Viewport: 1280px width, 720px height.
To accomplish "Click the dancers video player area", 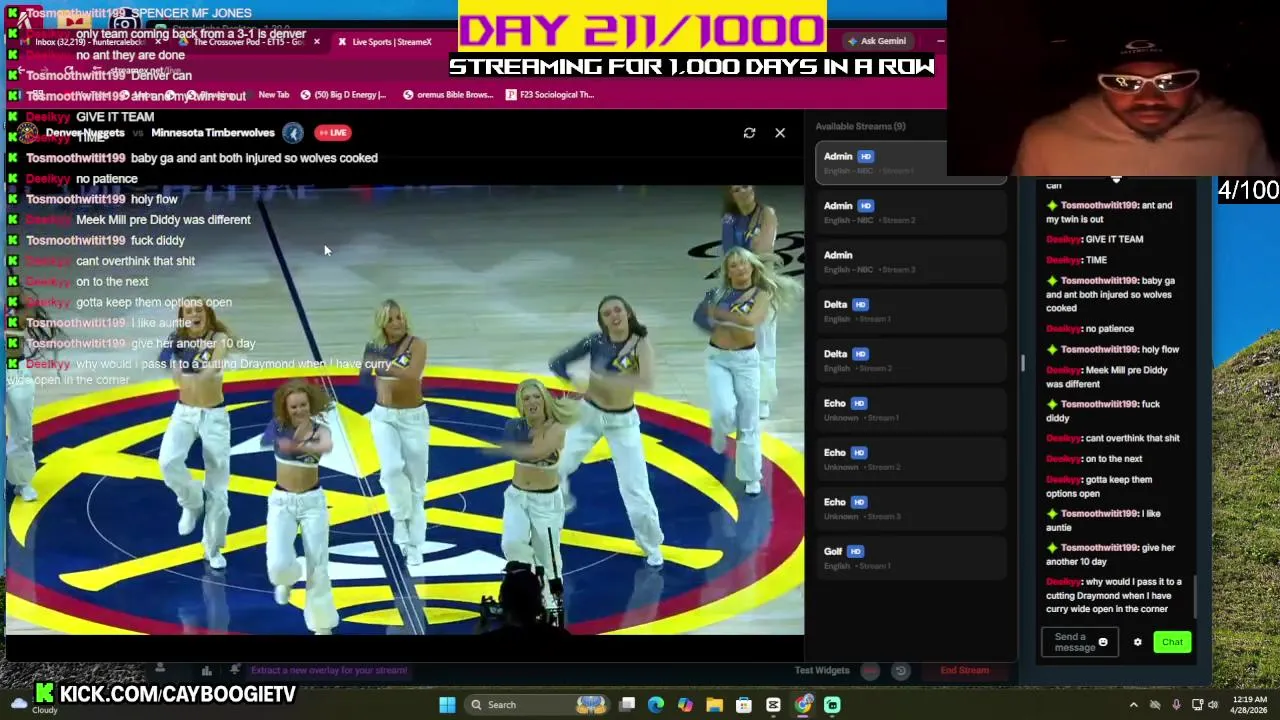I will [404, 410].
